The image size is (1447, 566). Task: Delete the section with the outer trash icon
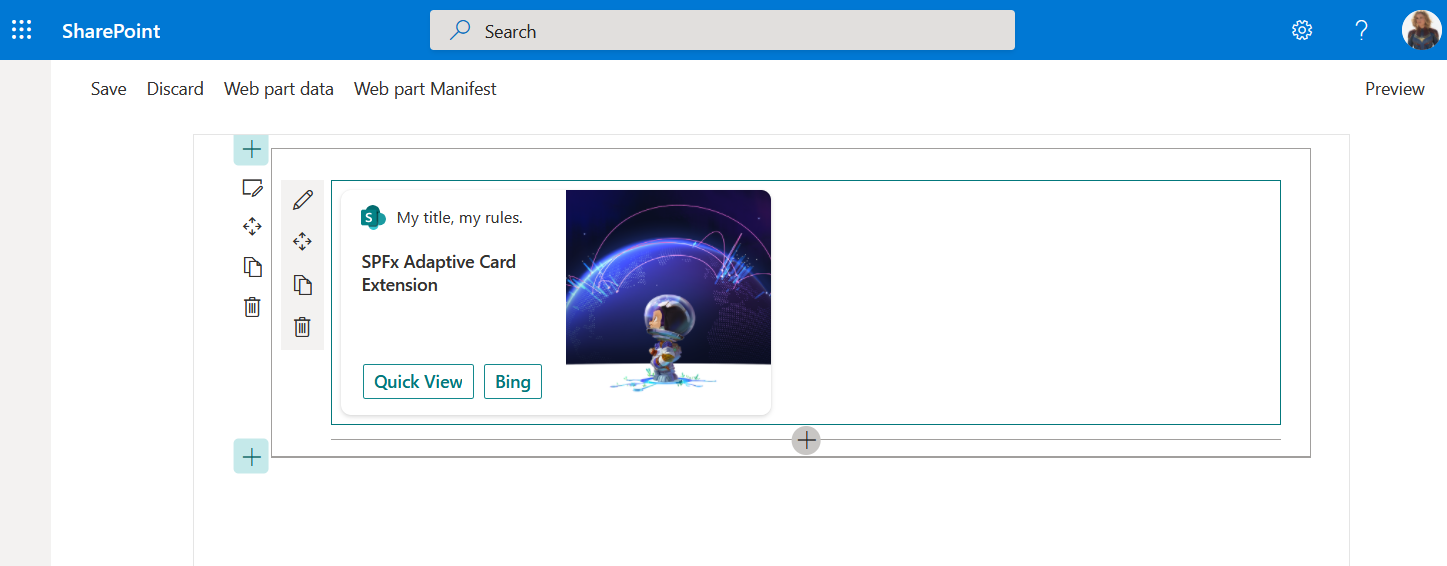pos(252,307)
